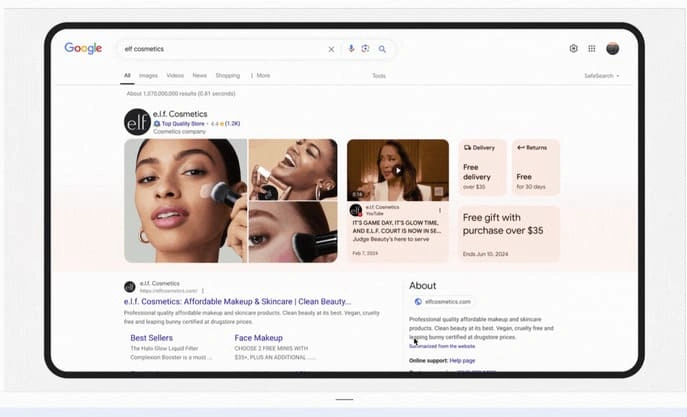Open Google Lens image search icon
The image size is (687, 417).
365,49
